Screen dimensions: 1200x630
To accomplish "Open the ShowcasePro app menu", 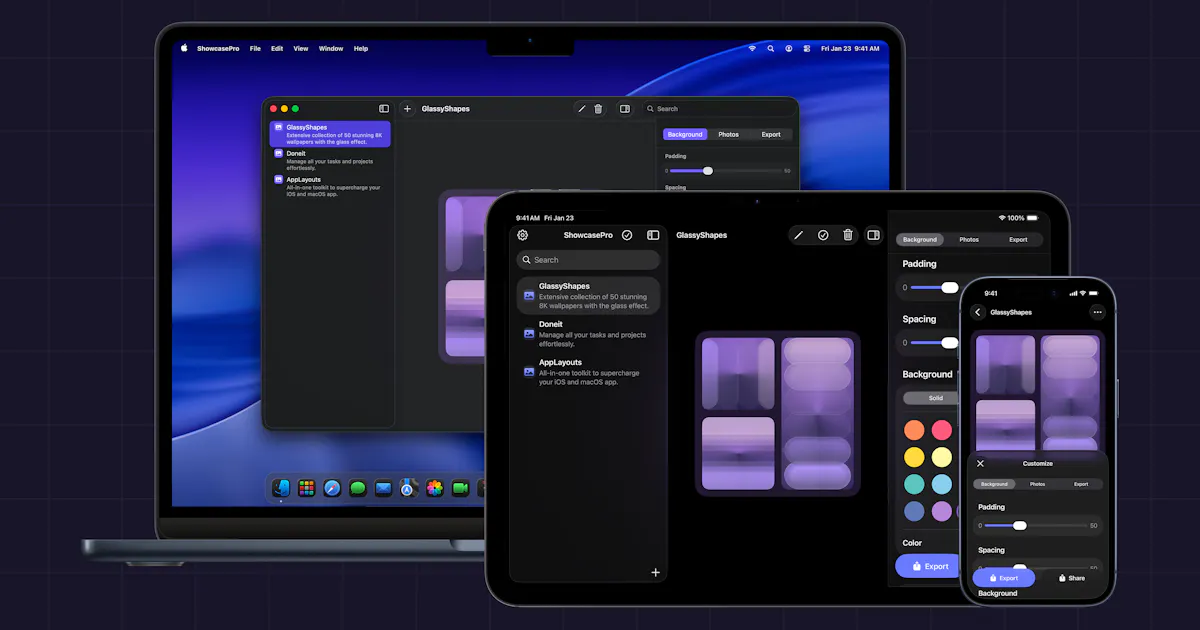I will (x=218, y=48).
